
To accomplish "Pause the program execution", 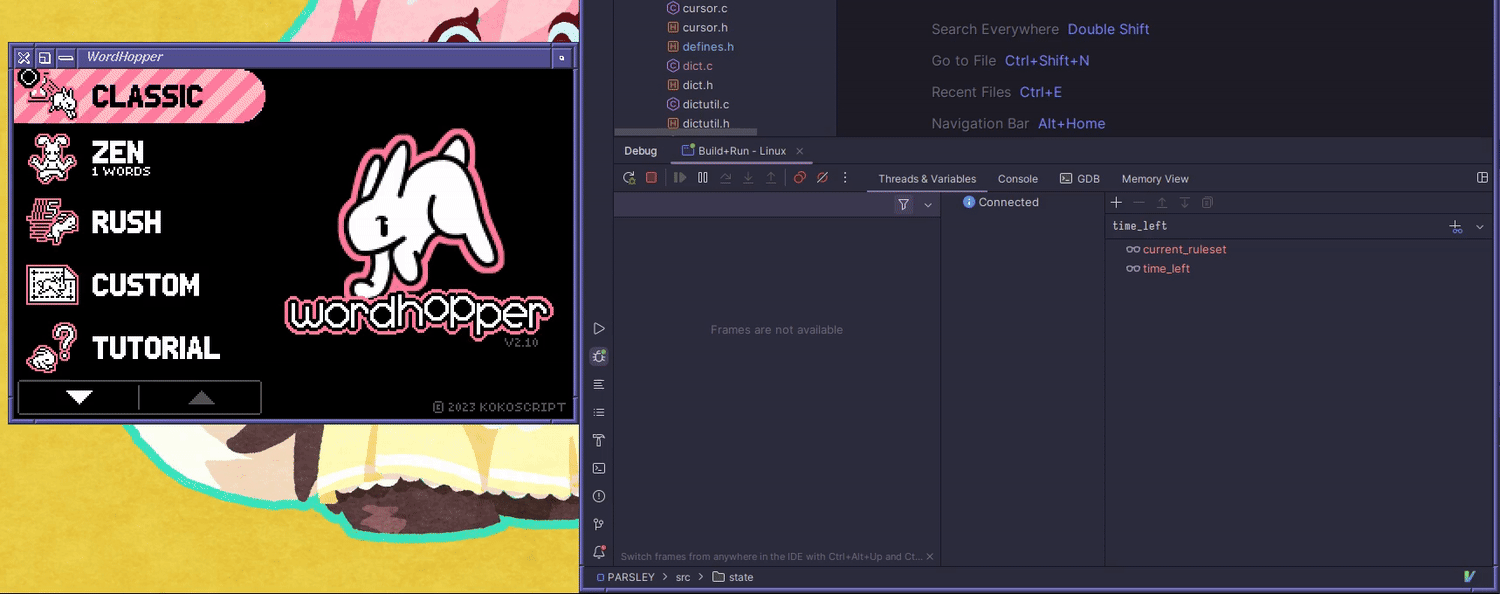I will coord(703,178).
